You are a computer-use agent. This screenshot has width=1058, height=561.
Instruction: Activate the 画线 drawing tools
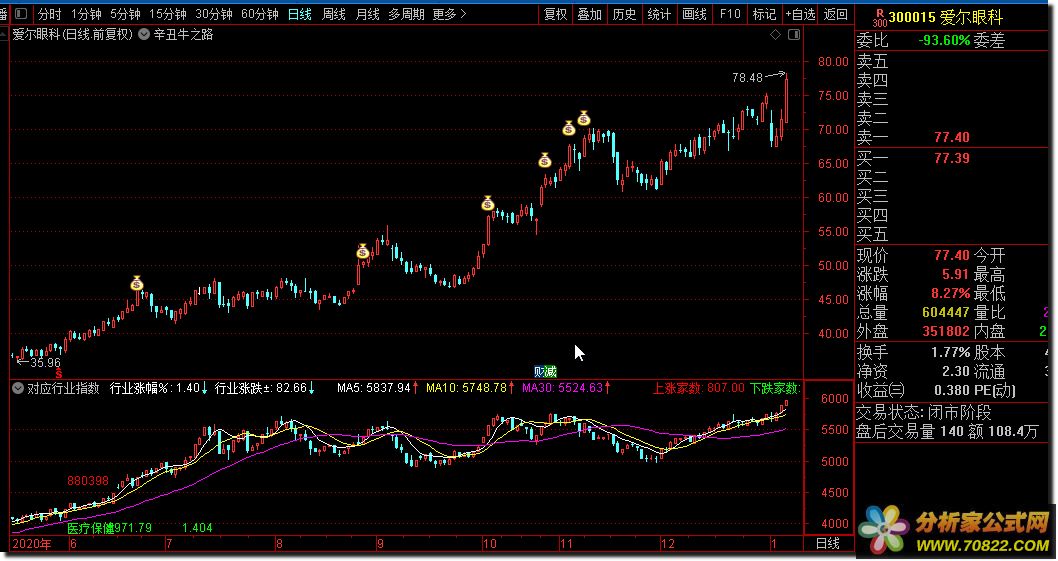coord(694,14)
